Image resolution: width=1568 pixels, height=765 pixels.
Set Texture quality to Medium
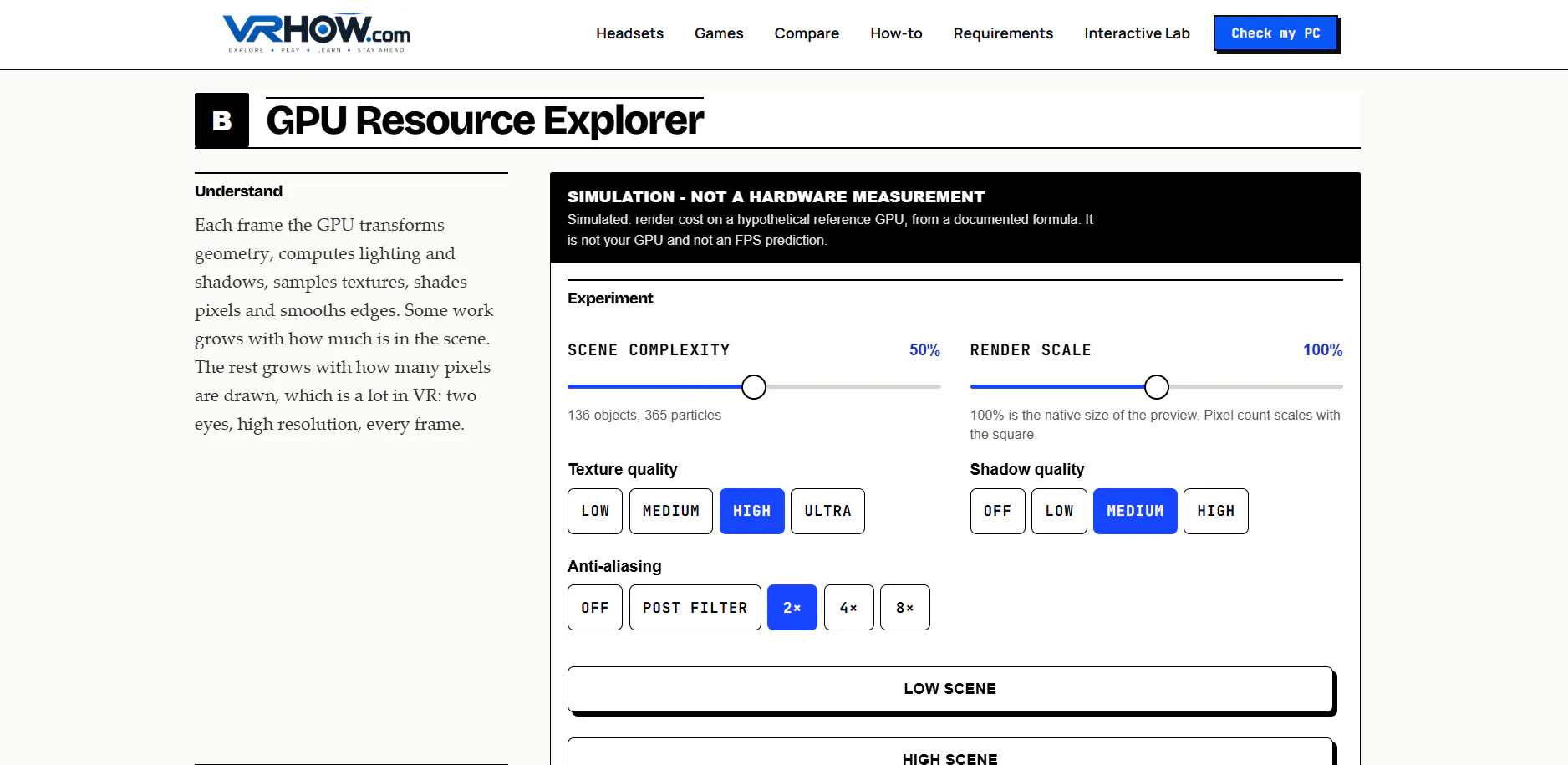click(671, 511)
